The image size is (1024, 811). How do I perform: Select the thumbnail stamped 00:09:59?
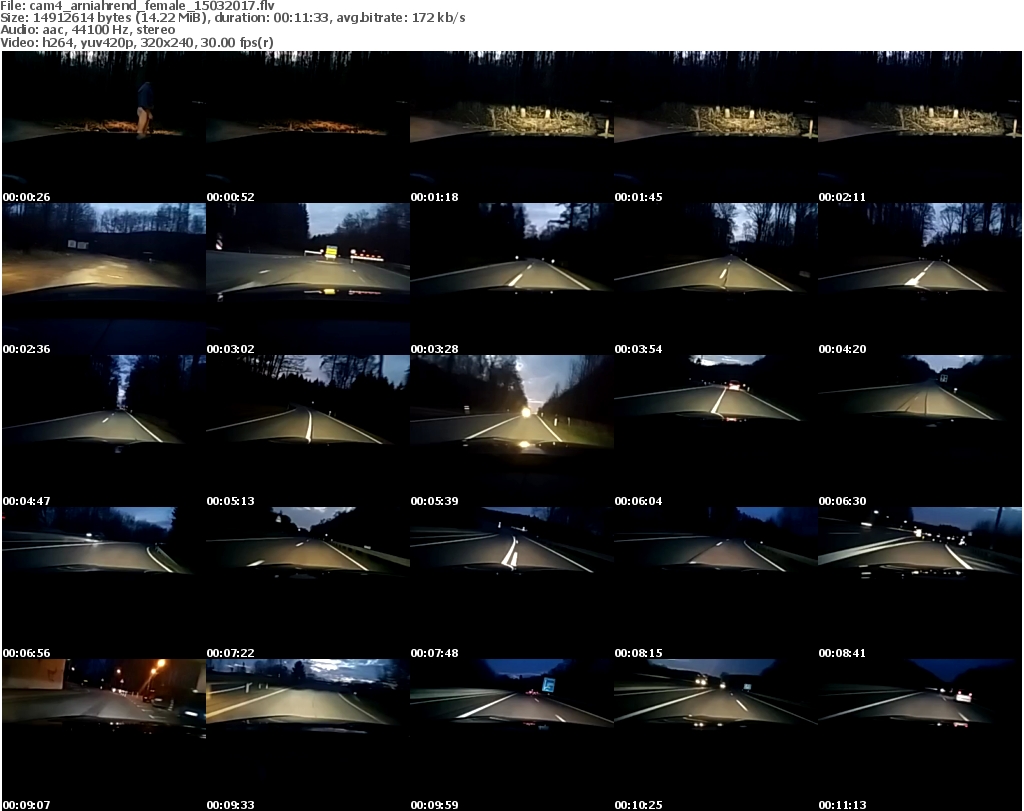511,735
